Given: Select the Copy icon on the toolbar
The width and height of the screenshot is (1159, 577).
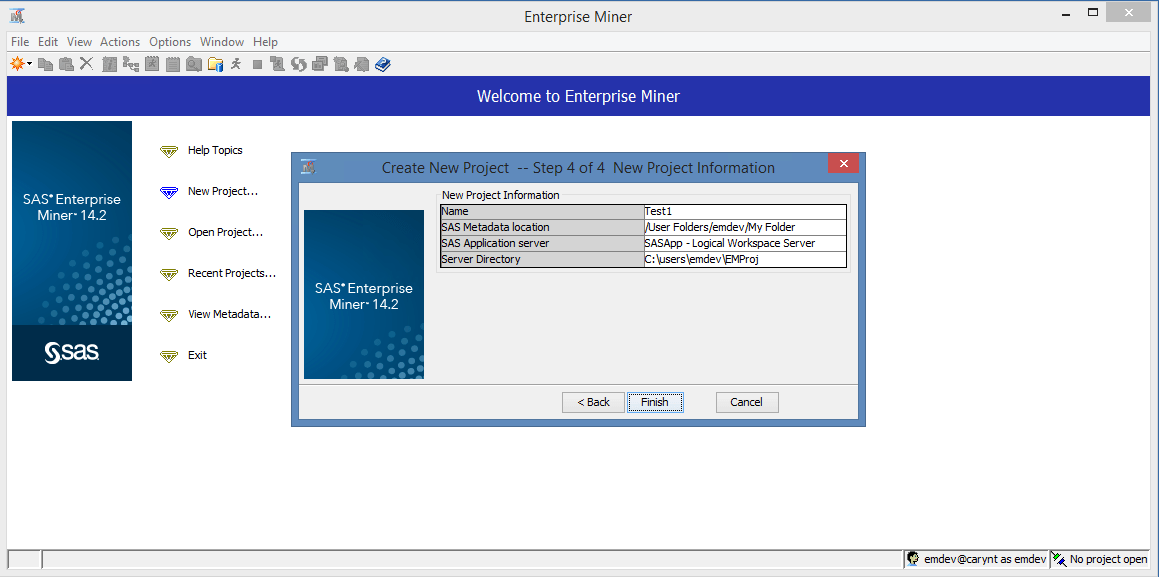Looking at the screenshot, I should pyautogui.click(x=47, y=63).
